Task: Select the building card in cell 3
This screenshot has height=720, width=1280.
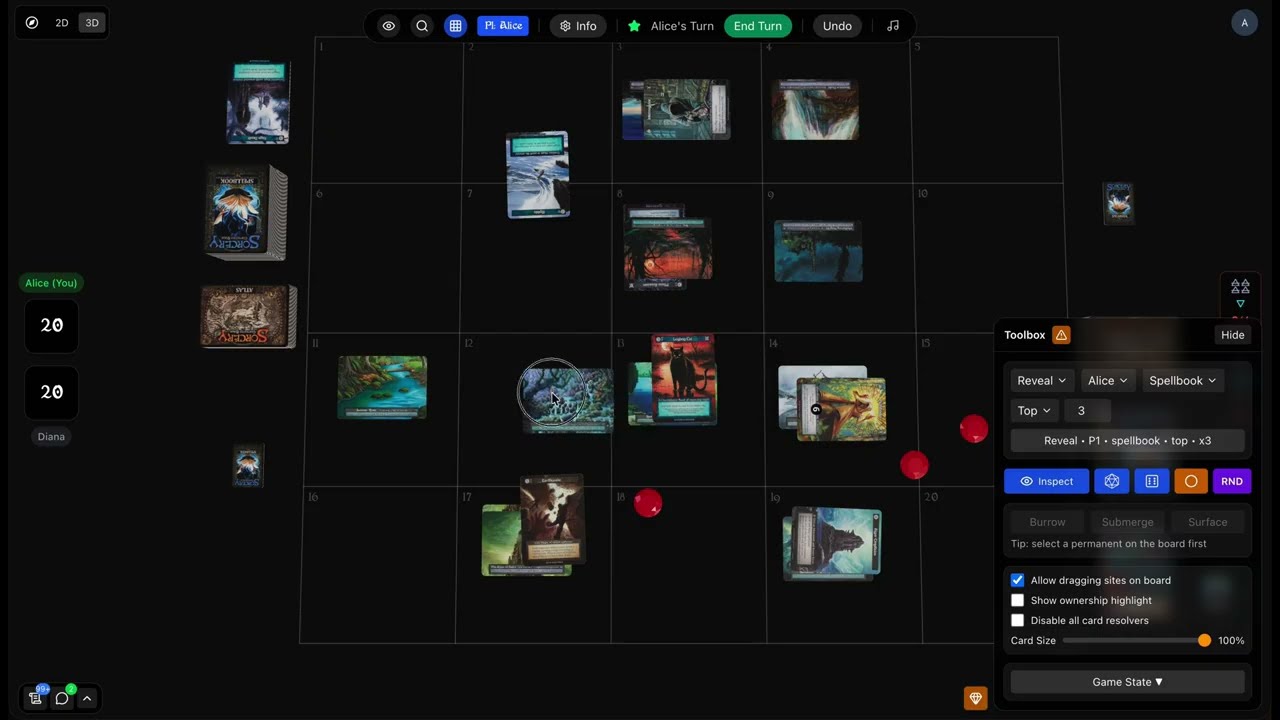Action: (686, 109)
